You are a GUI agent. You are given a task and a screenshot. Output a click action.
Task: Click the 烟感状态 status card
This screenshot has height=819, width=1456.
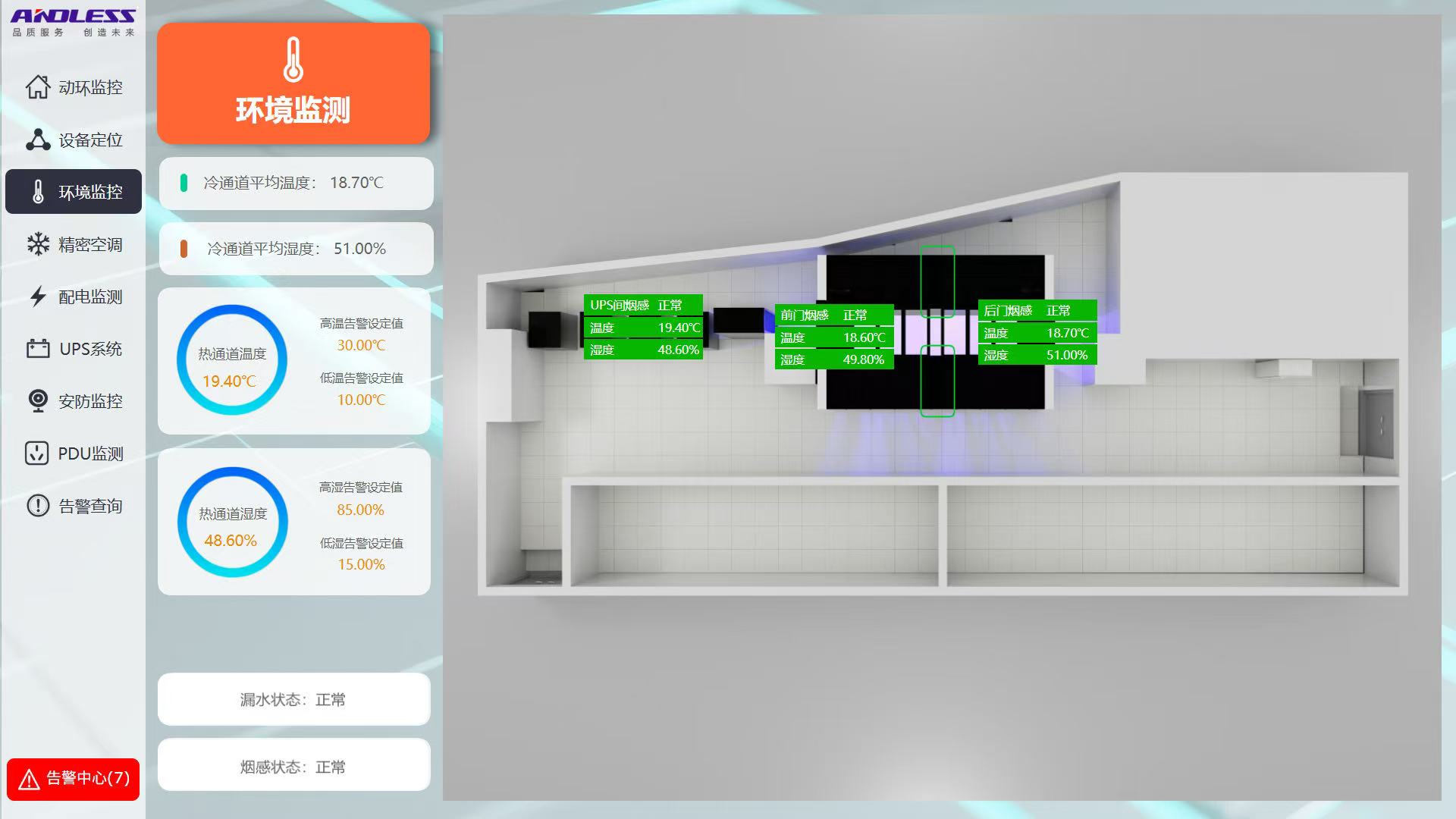pos(293,766)
